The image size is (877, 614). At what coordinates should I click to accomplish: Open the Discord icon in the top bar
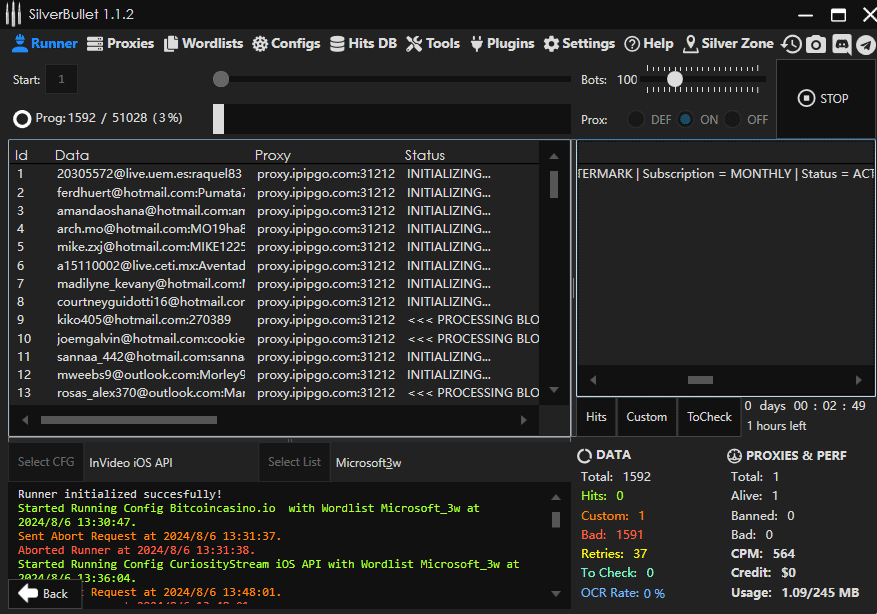coord(841,44)
